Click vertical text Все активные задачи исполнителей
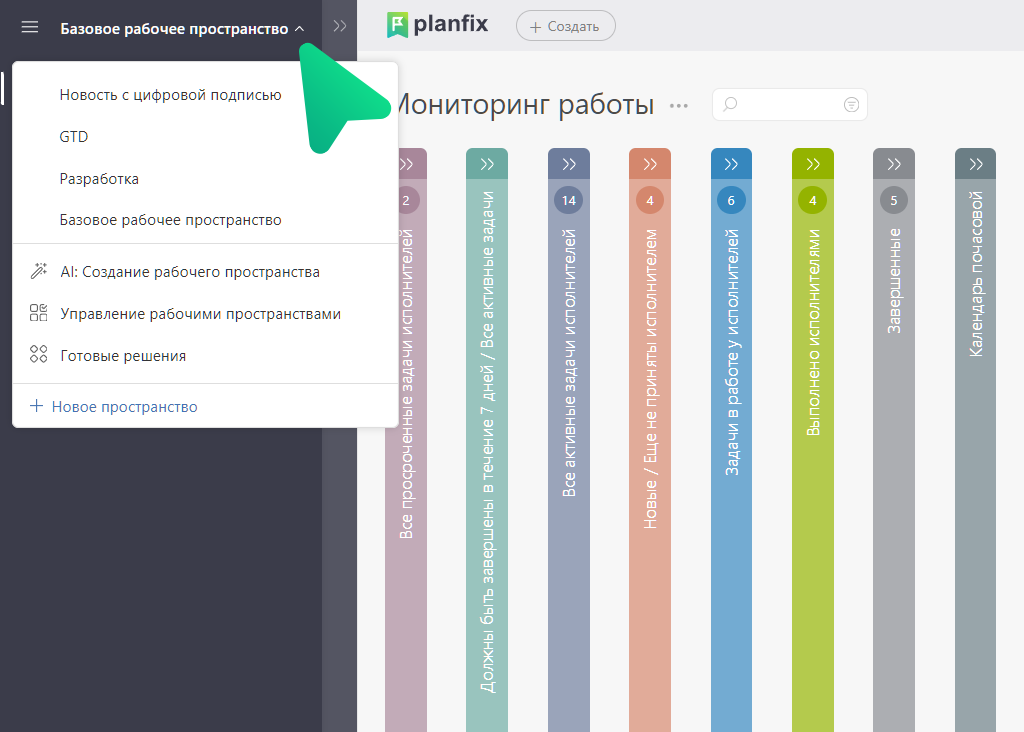 pos(569,362)
